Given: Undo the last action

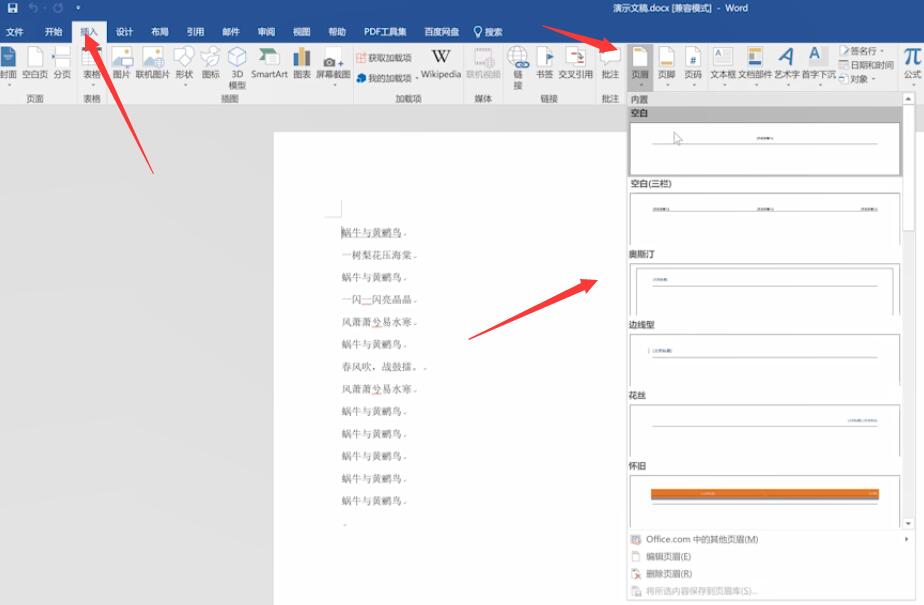Looking at the screenshot, I should tap(33, 8).
